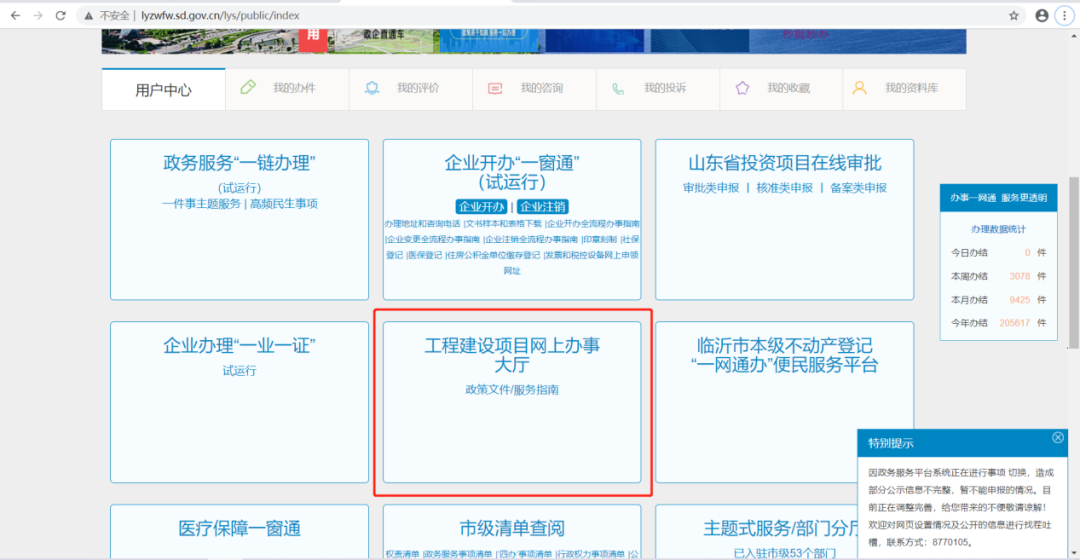Go back using the browser back arrow
Image resolution: width=1080 pixels, height=560 pixels.
tap(15, 16)
